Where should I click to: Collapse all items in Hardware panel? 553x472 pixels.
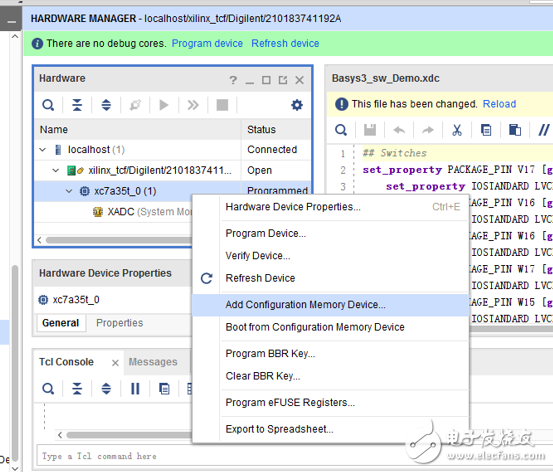(x=77, y=105)
